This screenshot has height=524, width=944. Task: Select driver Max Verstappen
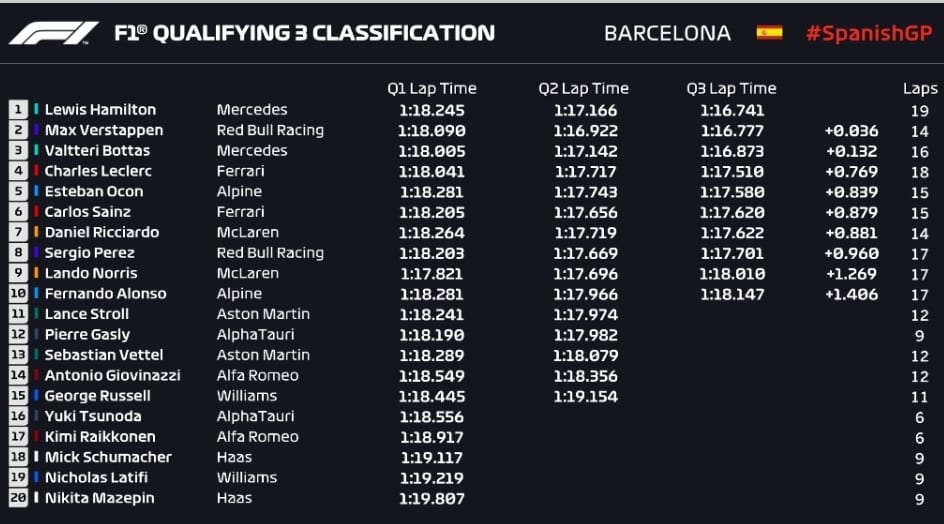click(x=104, y=130)
